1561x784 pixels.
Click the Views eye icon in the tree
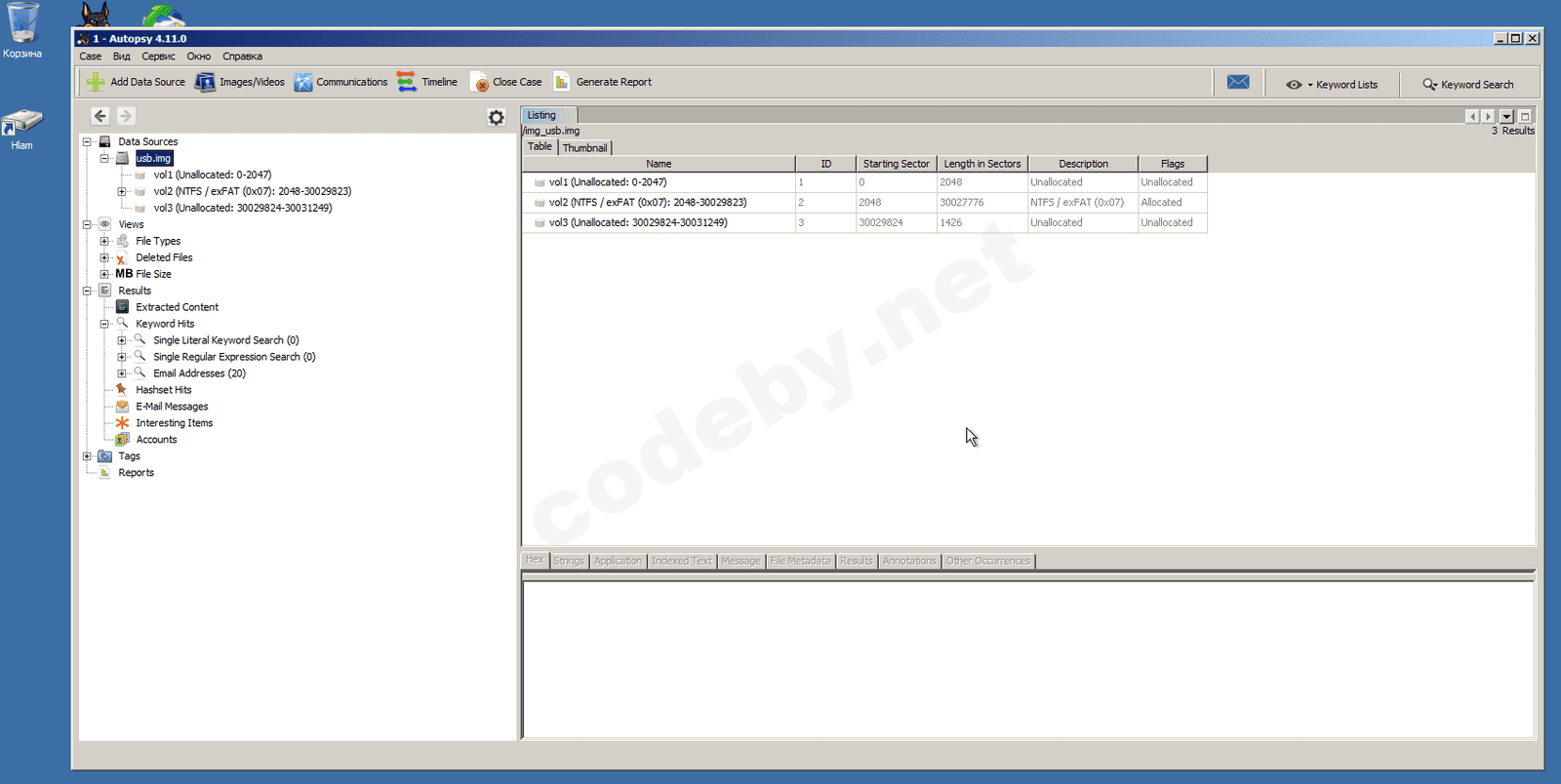(x=104, y=224)
